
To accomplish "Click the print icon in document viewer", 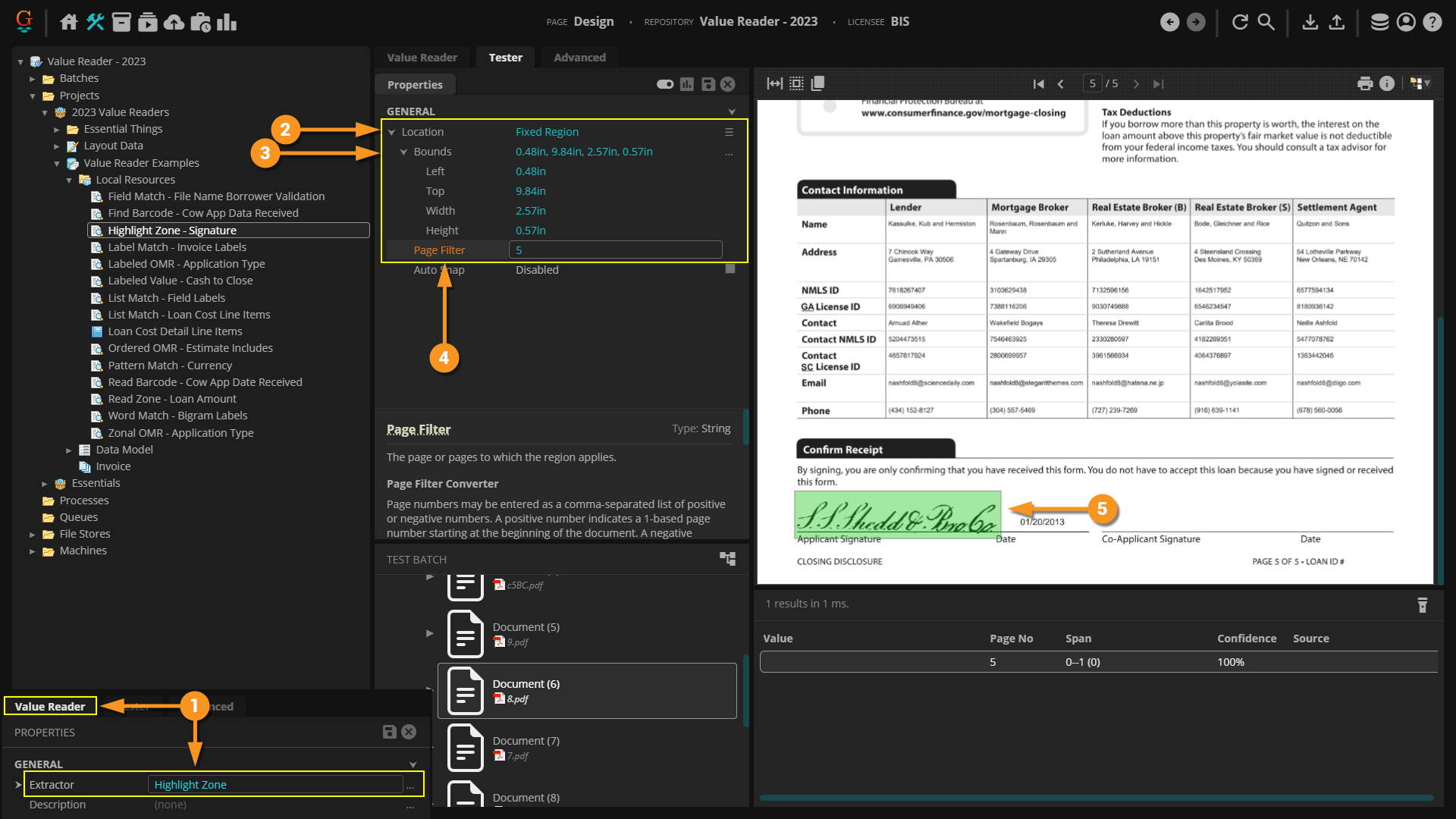I will (x=1365, y=83).
